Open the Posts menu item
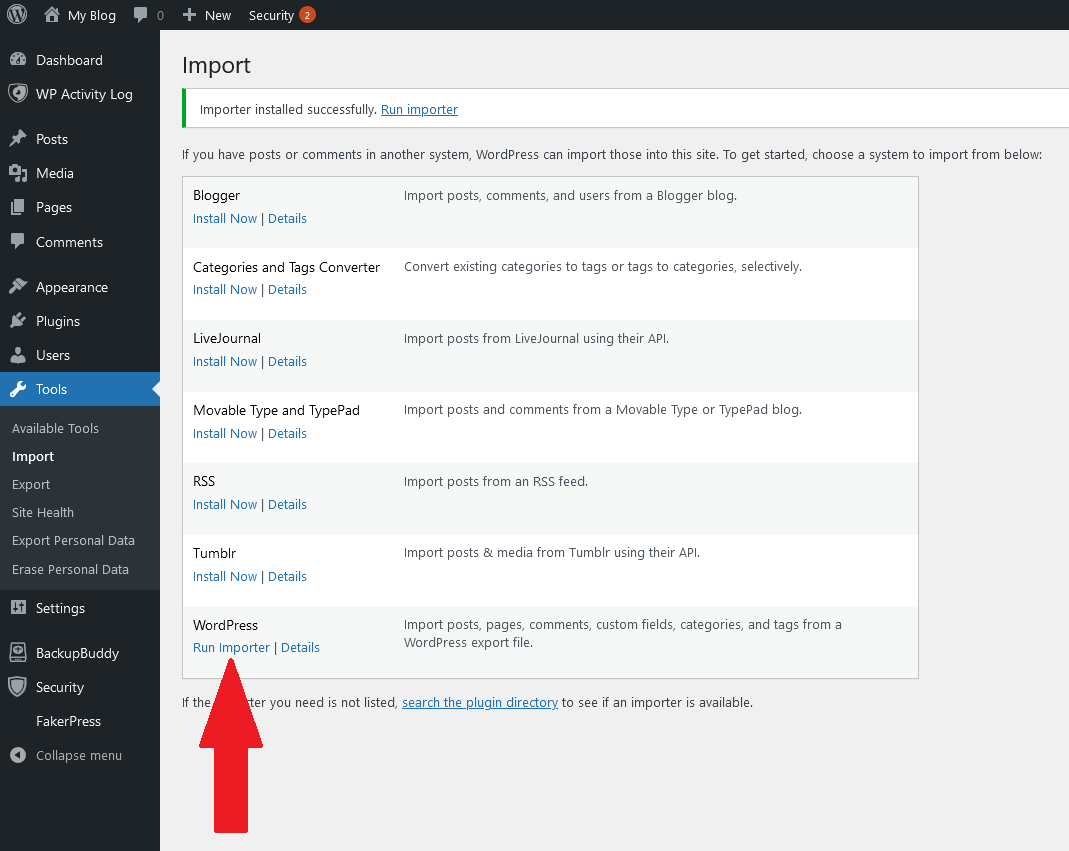Image resolution: width=1069 pixels, height=851 pixels. (52, 139)
